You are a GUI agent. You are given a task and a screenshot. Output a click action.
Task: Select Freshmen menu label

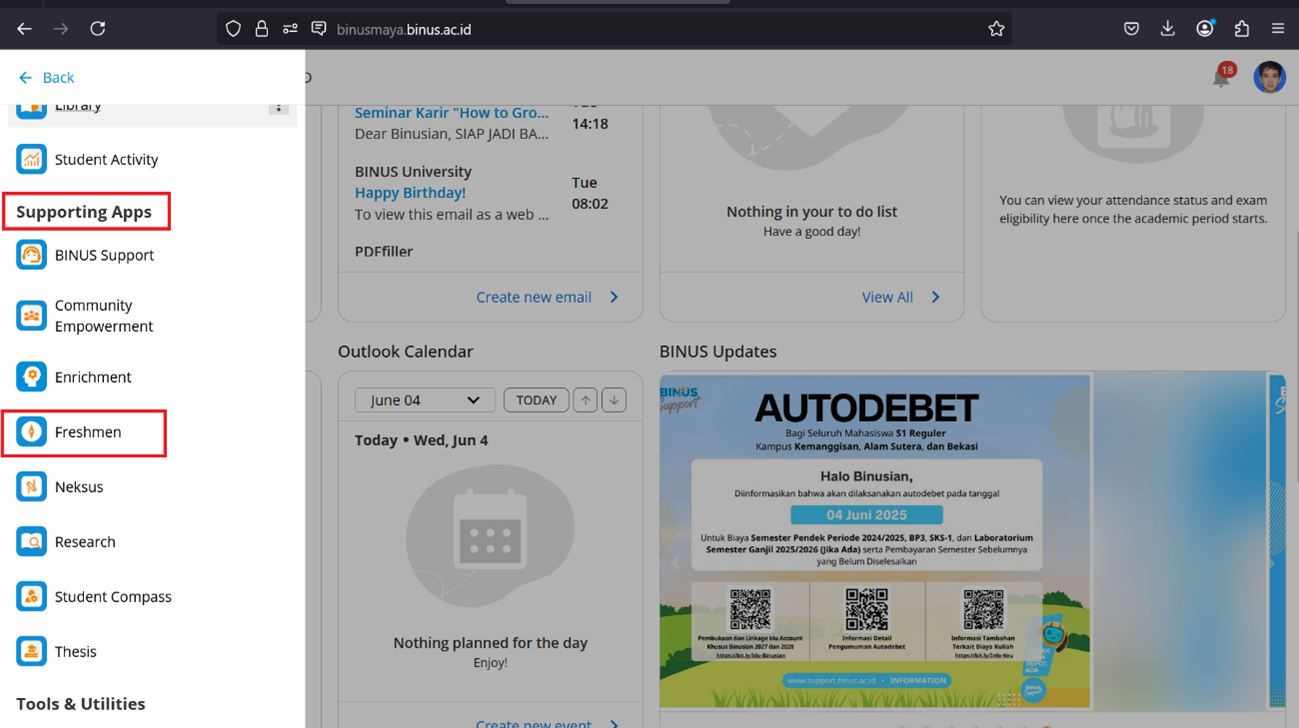pyautogui.click(x=88, y=432)
